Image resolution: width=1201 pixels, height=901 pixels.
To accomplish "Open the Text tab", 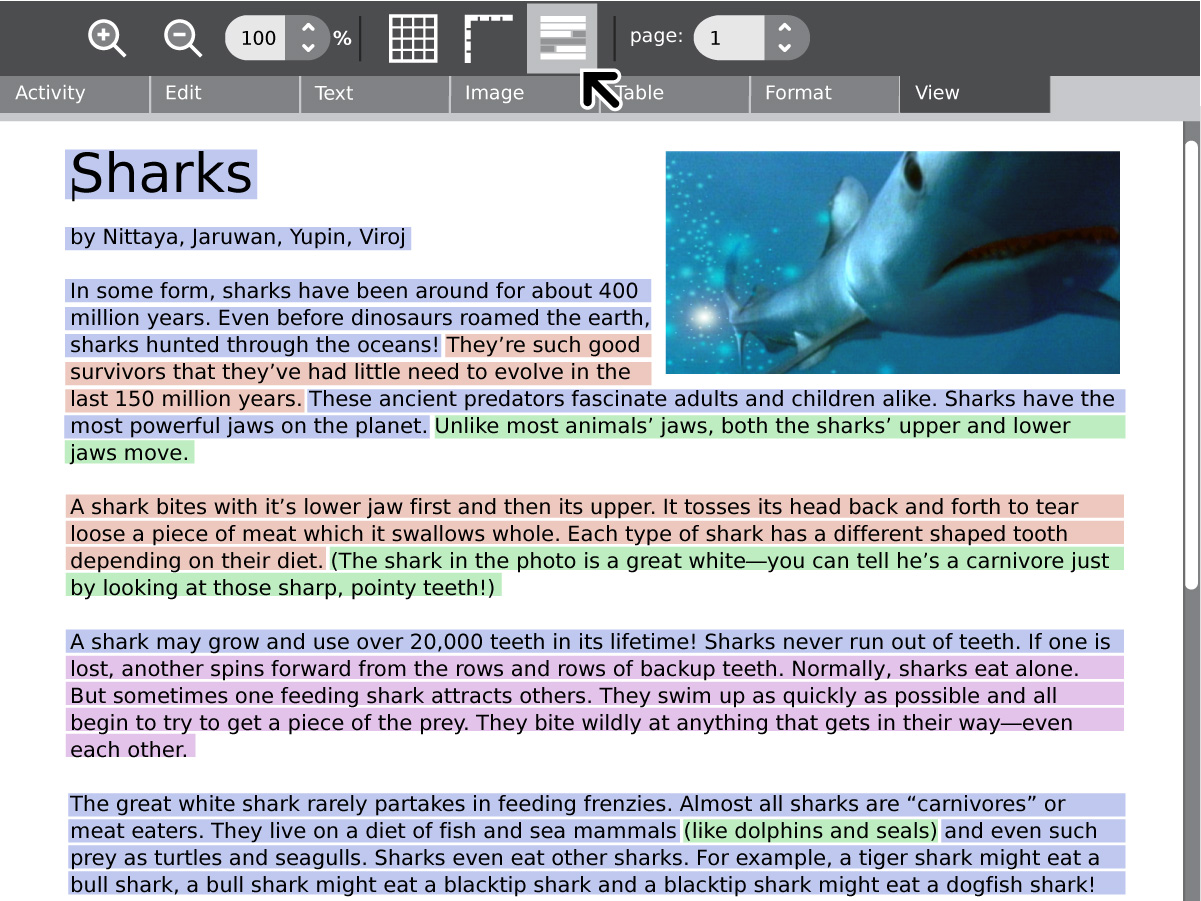I will pos(374,94).
